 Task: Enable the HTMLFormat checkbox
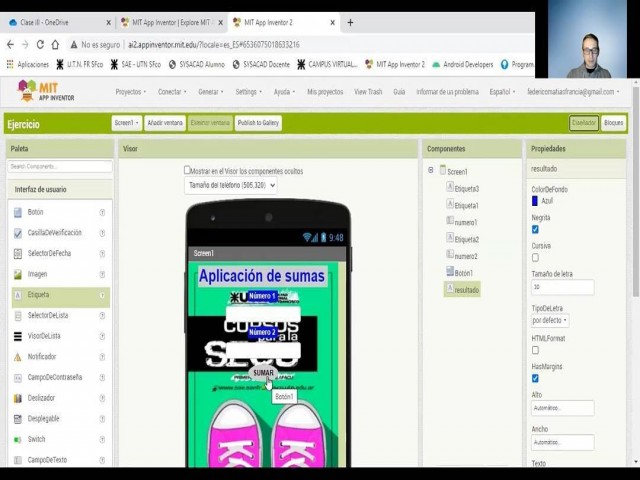[x=535, y=350]
